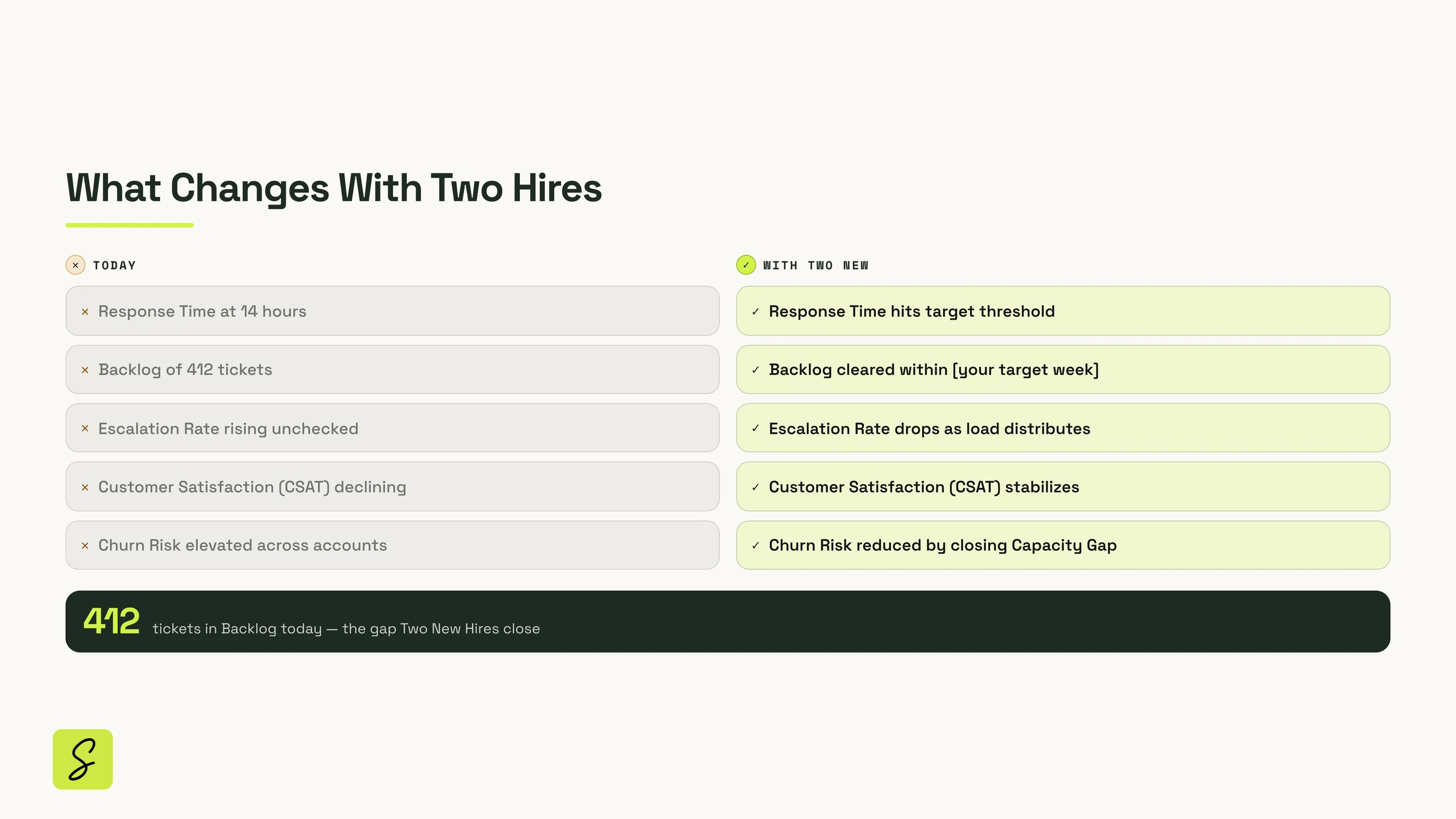This screenshot has width=1456, height=819.
Task: Click the checkmark before Escalation Rate drops
Action: click(x=755, y=428)
